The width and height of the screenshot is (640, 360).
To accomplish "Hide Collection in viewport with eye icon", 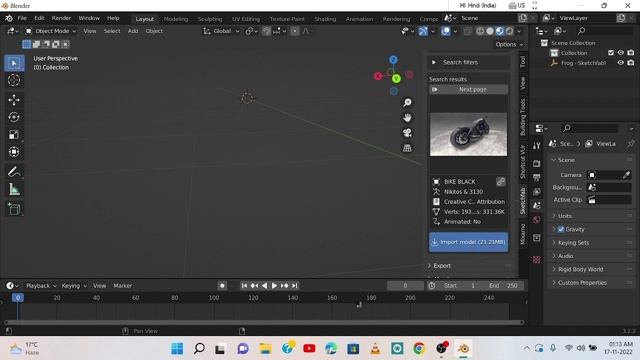I will 620,53.
